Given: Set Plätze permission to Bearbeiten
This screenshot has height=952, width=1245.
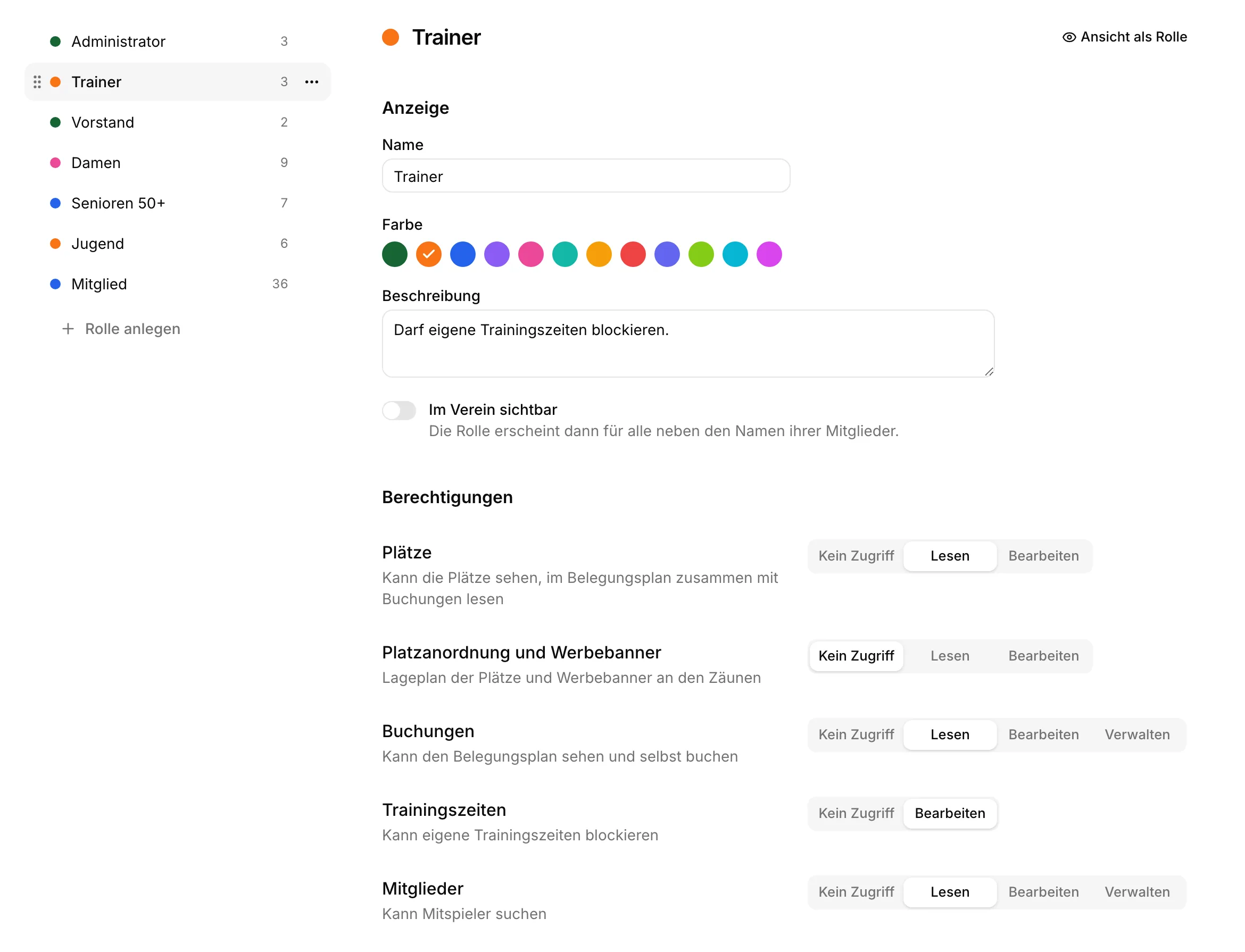Looking at the screenshot, I should (x=1043, y=555).
